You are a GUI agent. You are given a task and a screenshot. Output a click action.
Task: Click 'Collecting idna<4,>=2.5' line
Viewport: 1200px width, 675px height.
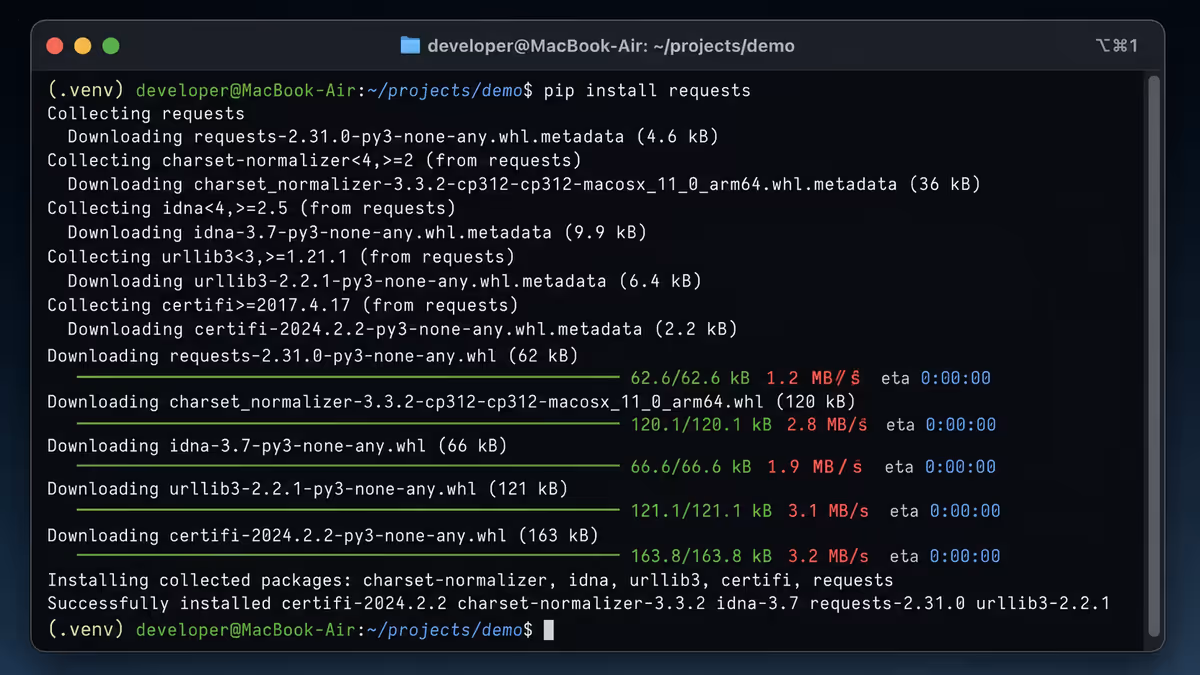tap(251, 208)
